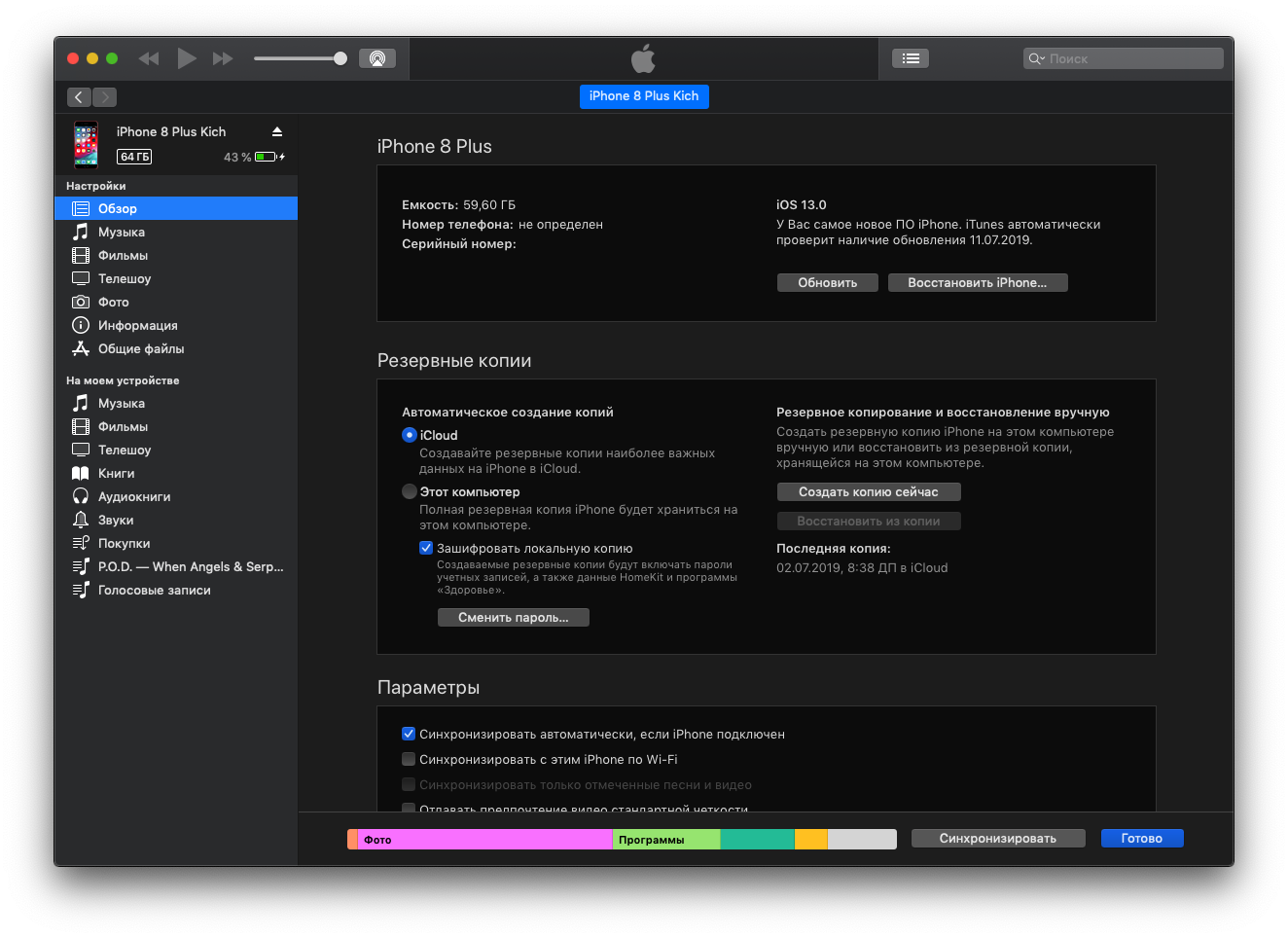Click the volume slider knob

340,58
